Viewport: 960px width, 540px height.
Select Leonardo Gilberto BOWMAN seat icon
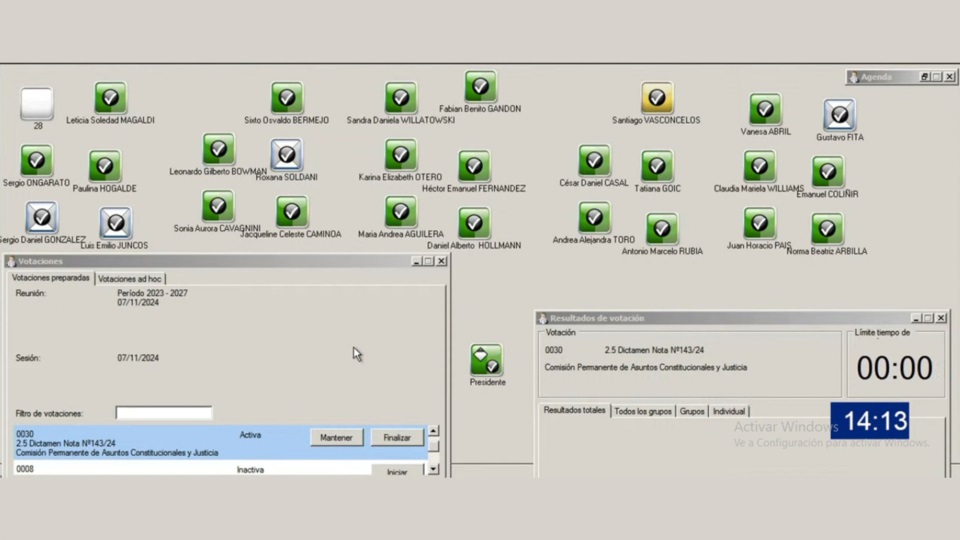coord(219,149)
